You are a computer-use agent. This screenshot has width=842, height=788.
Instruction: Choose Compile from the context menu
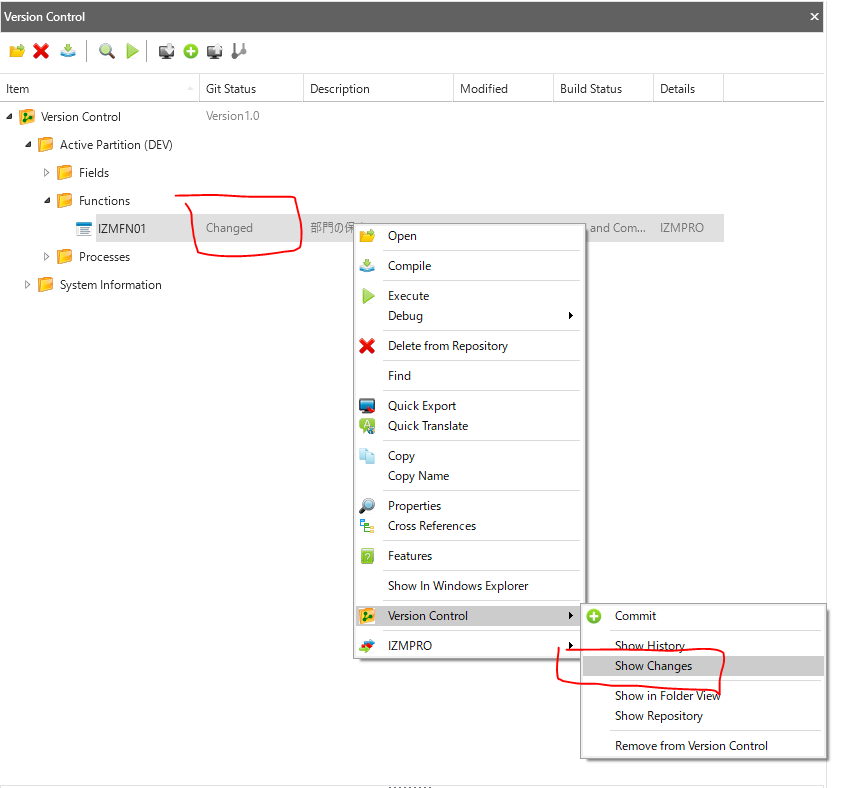(x=468, y=266)
